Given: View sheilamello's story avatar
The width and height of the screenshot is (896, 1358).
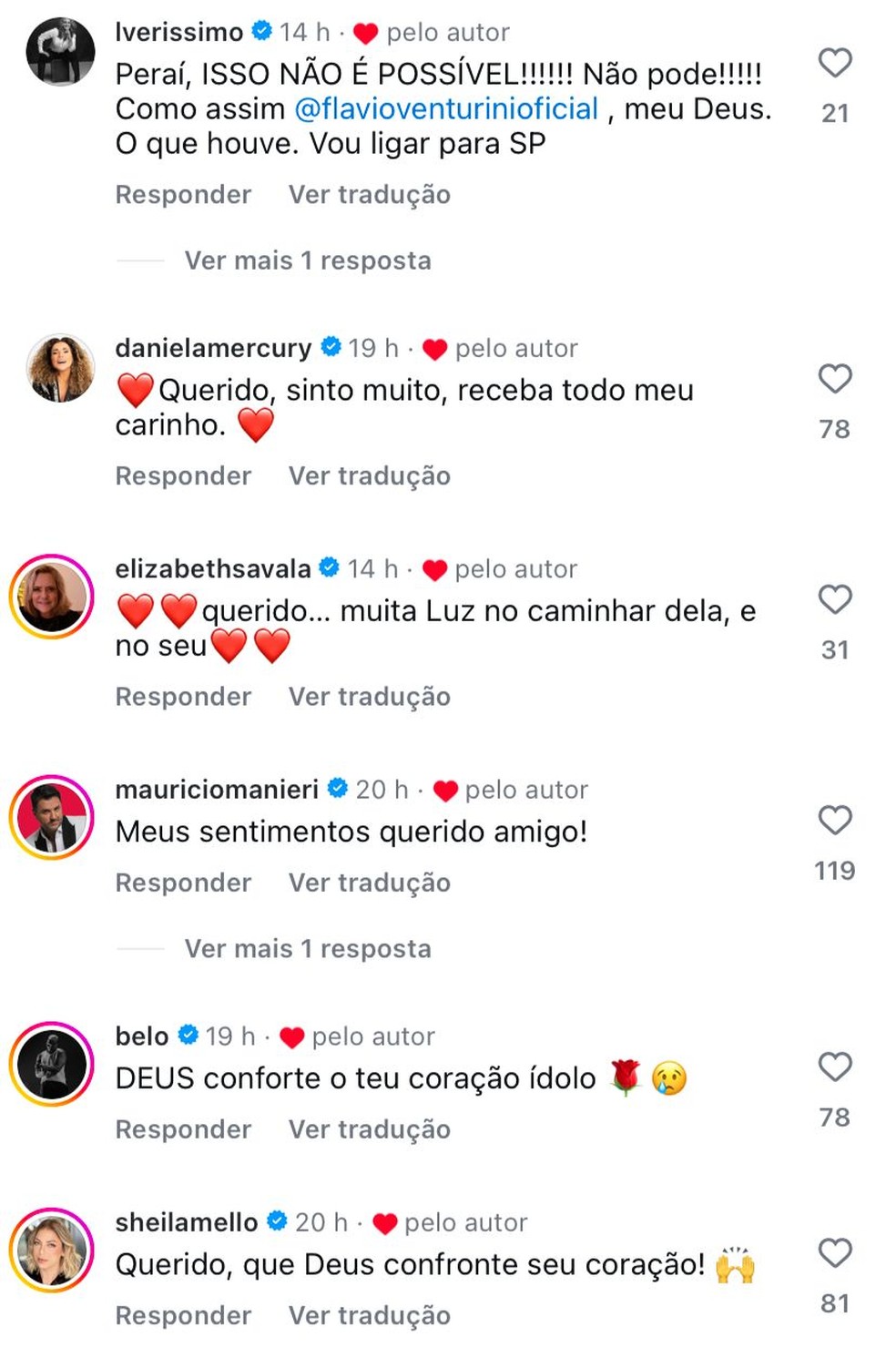Looking at the screenshot, I should (x=52, y=1250).
